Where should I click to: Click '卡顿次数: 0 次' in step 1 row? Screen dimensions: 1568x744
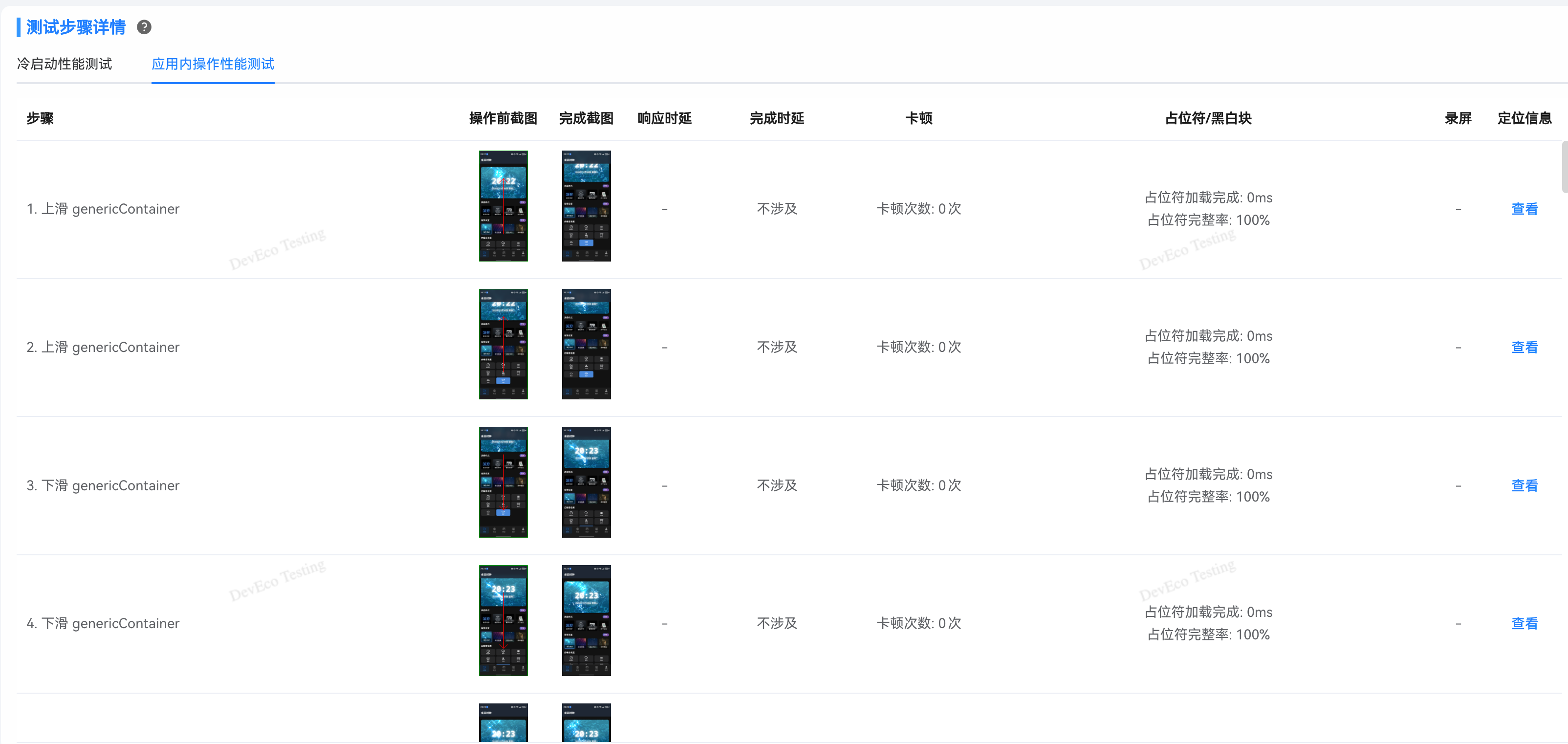click(x=918, y=209)
